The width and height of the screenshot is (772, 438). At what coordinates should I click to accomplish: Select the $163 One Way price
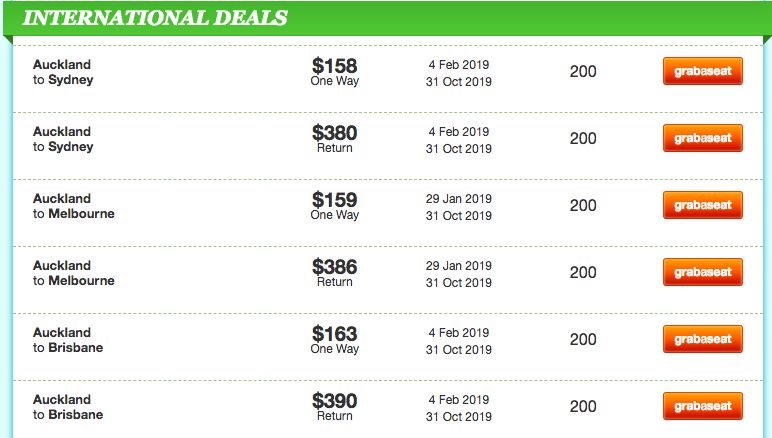coord(335,340)
